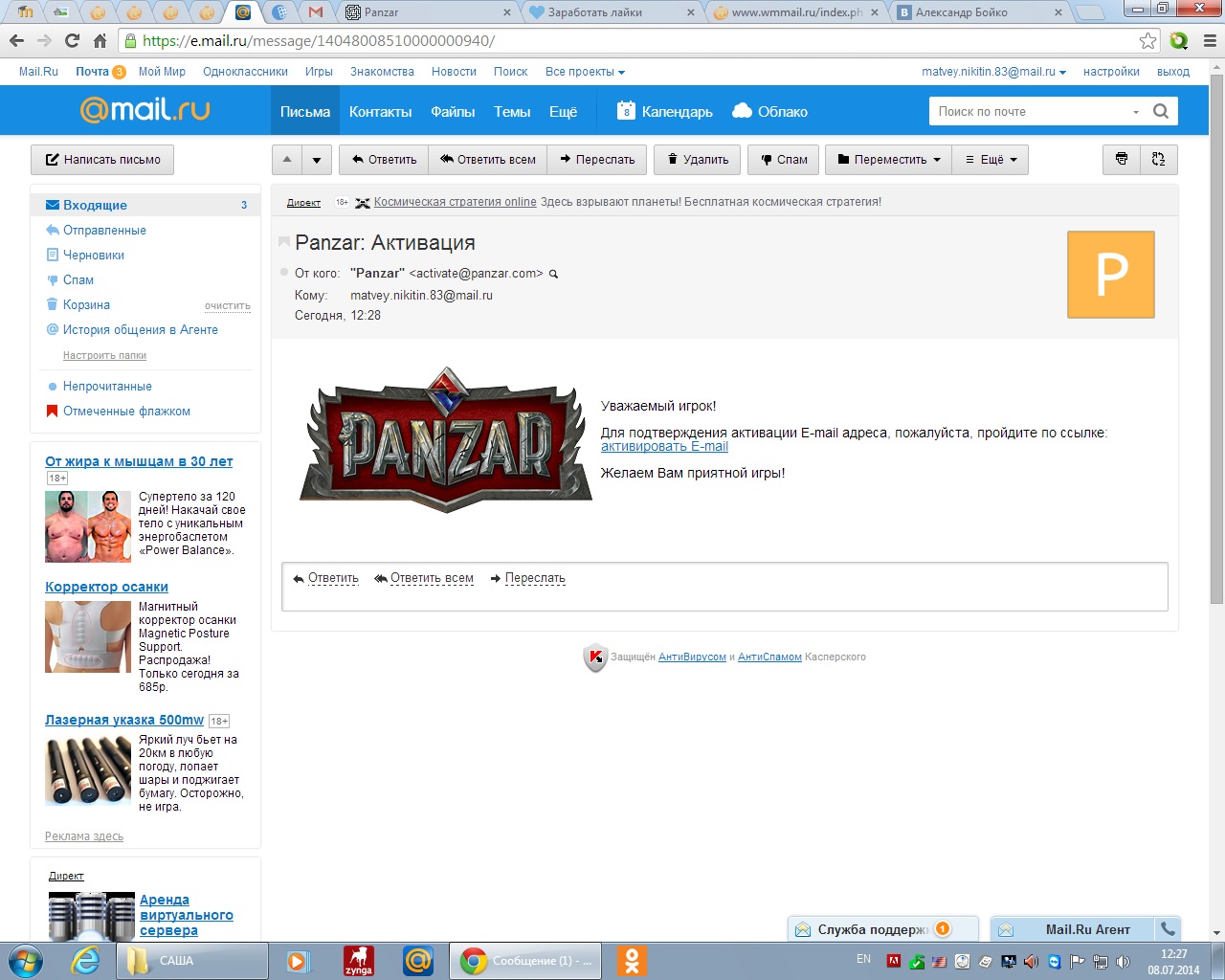Click Удалить button
This screenshot has width=1225, height=980.
coord(698,160)
